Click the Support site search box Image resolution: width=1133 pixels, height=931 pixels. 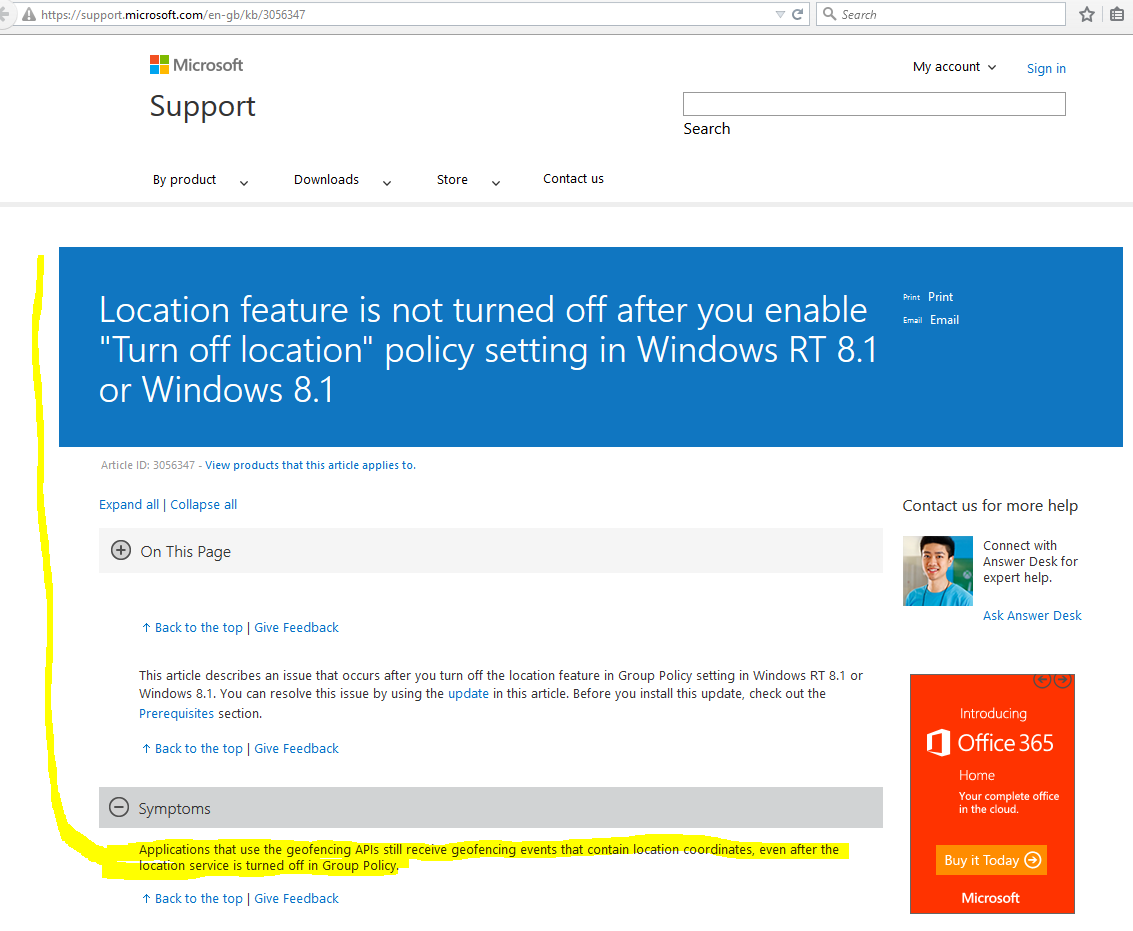click(874, 104)
